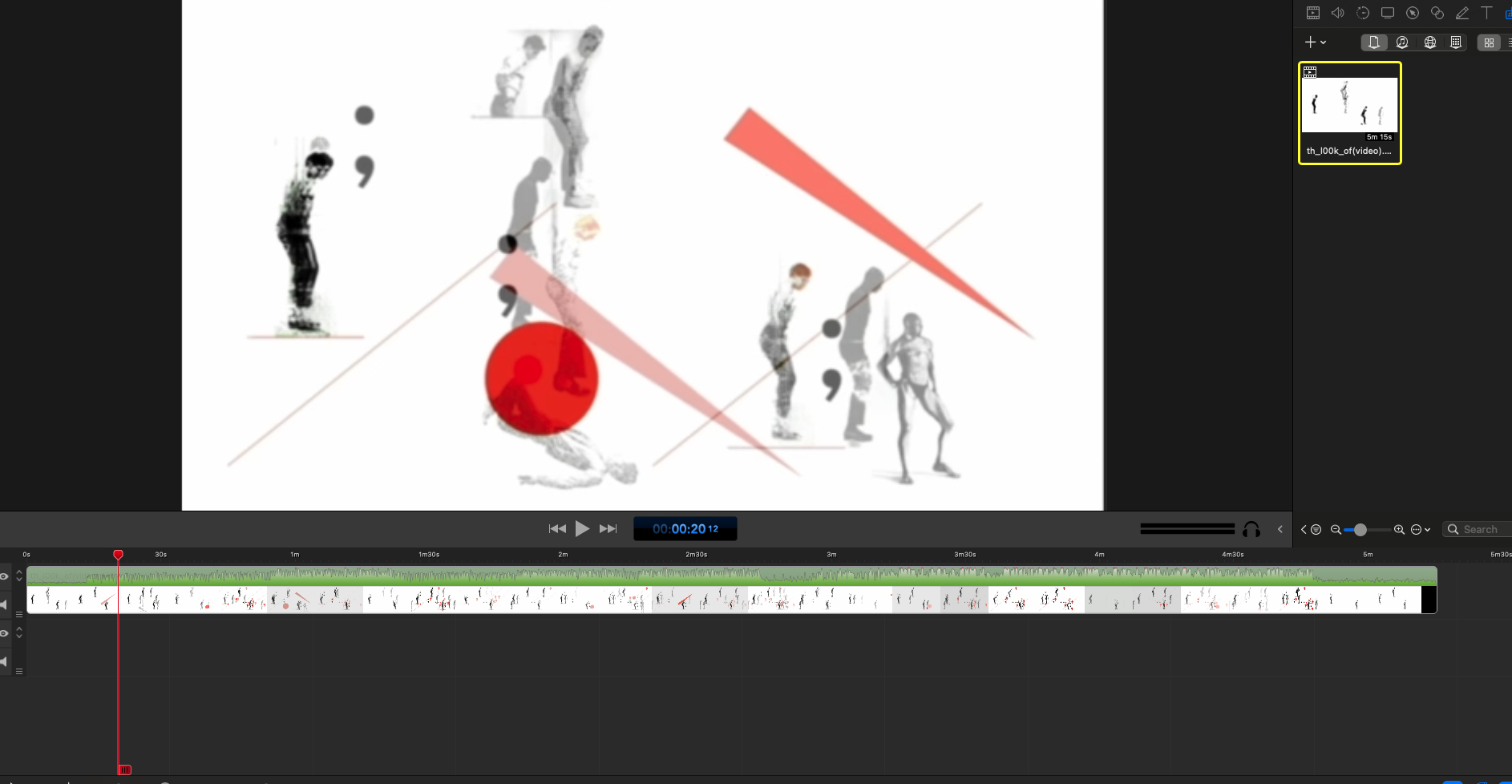
Task: Show document media library
Action: tap(1374, 42)
